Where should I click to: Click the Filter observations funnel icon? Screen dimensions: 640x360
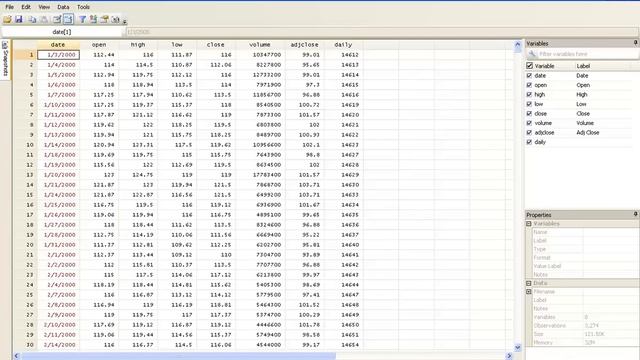[82, 19]
